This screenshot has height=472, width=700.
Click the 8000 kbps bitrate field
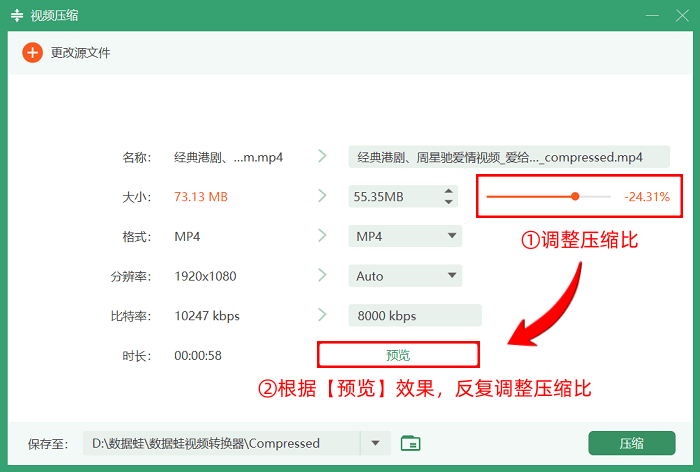click(415, 316)
